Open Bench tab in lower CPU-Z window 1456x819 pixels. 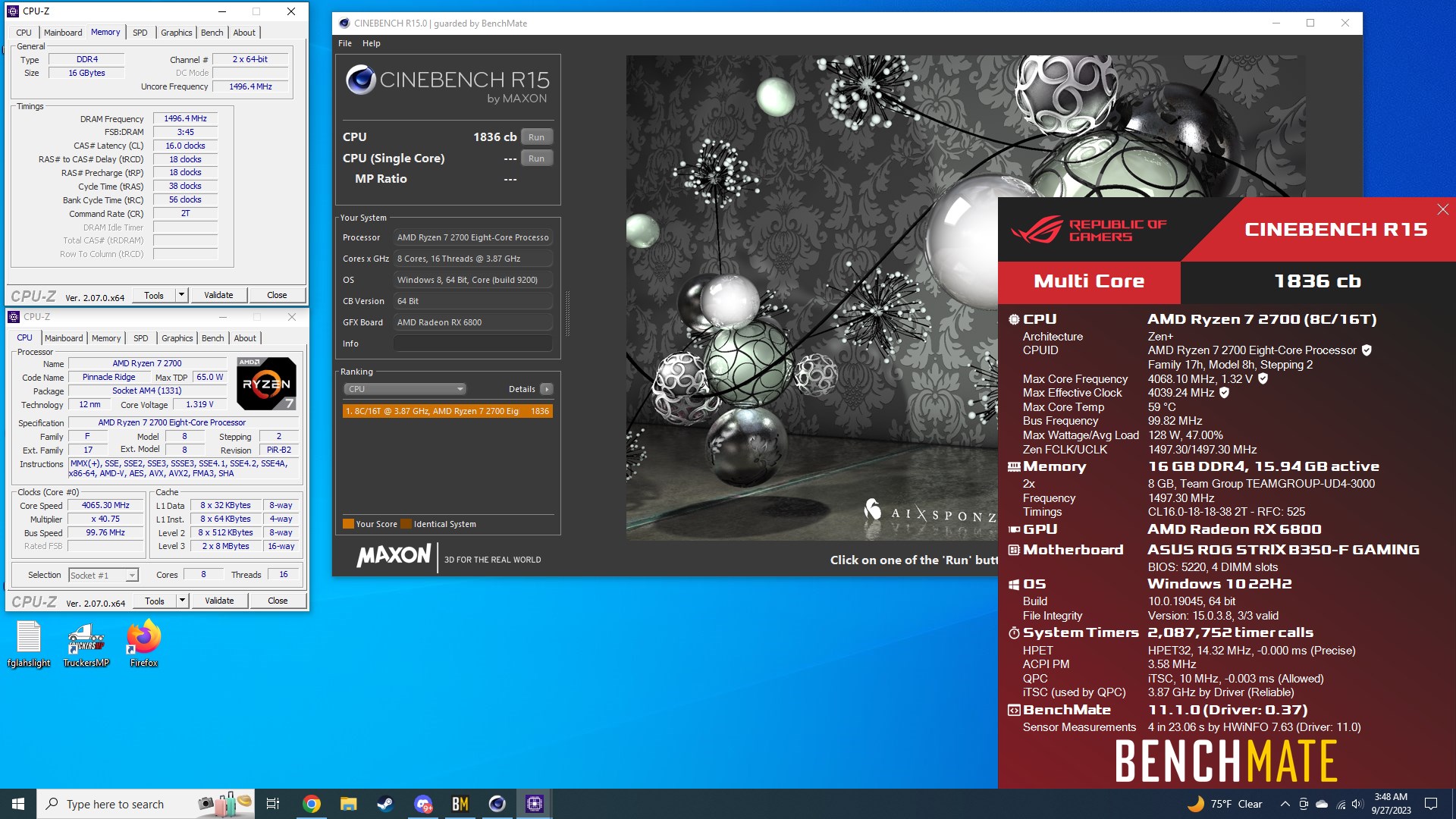point(213,338)
